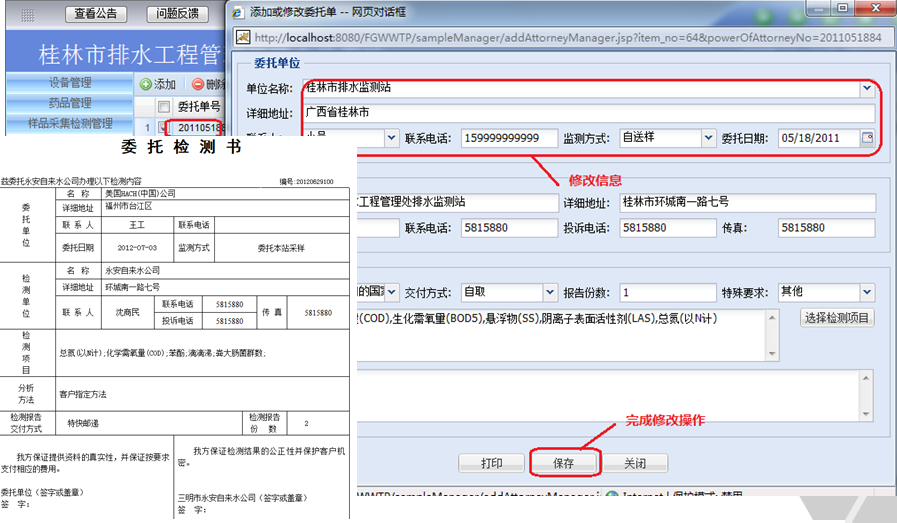Expand the dropdown left of 交付方式
The image size is (897, 523).
click(391, 292)
